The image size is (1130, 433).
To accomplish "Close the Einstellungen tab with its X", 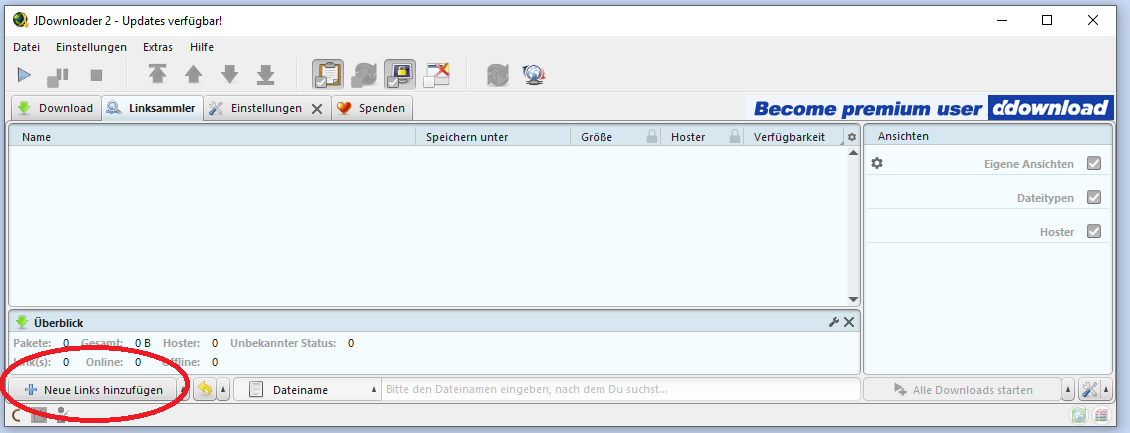I will (316, 109).
